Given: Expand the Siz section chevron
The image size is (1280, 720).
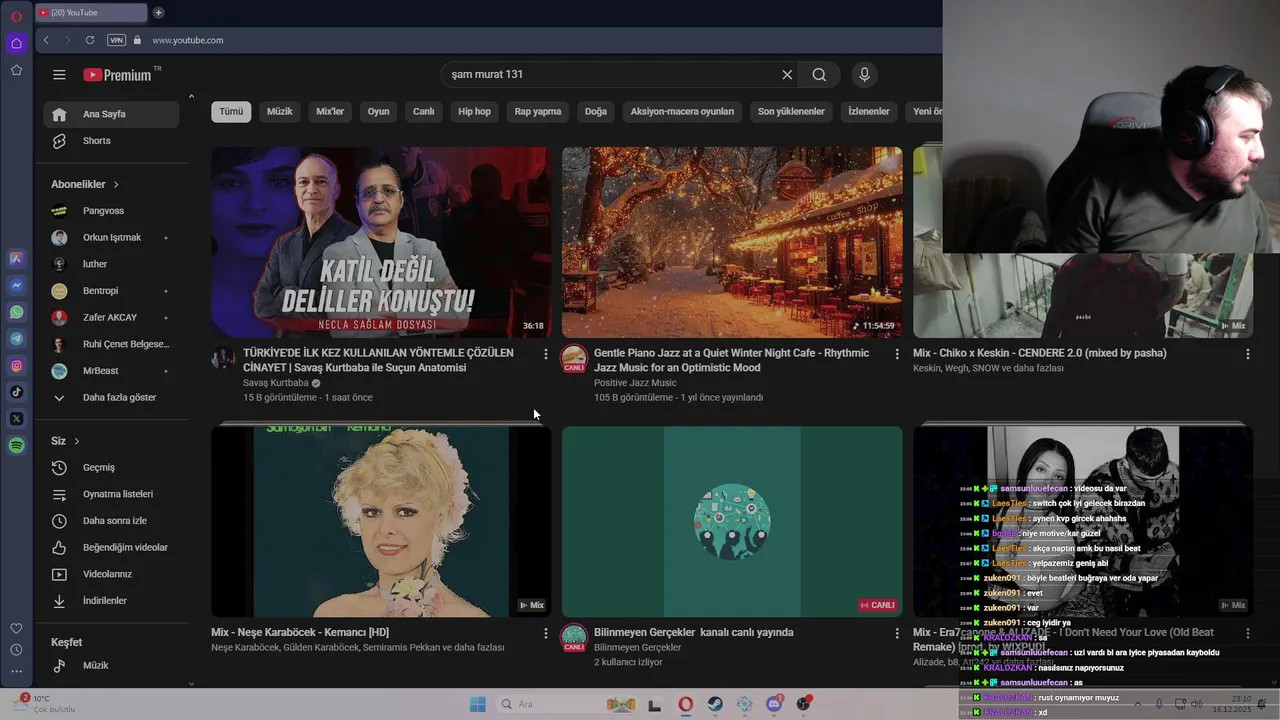Looking at the screenshot, I should (x=76, y=441).
